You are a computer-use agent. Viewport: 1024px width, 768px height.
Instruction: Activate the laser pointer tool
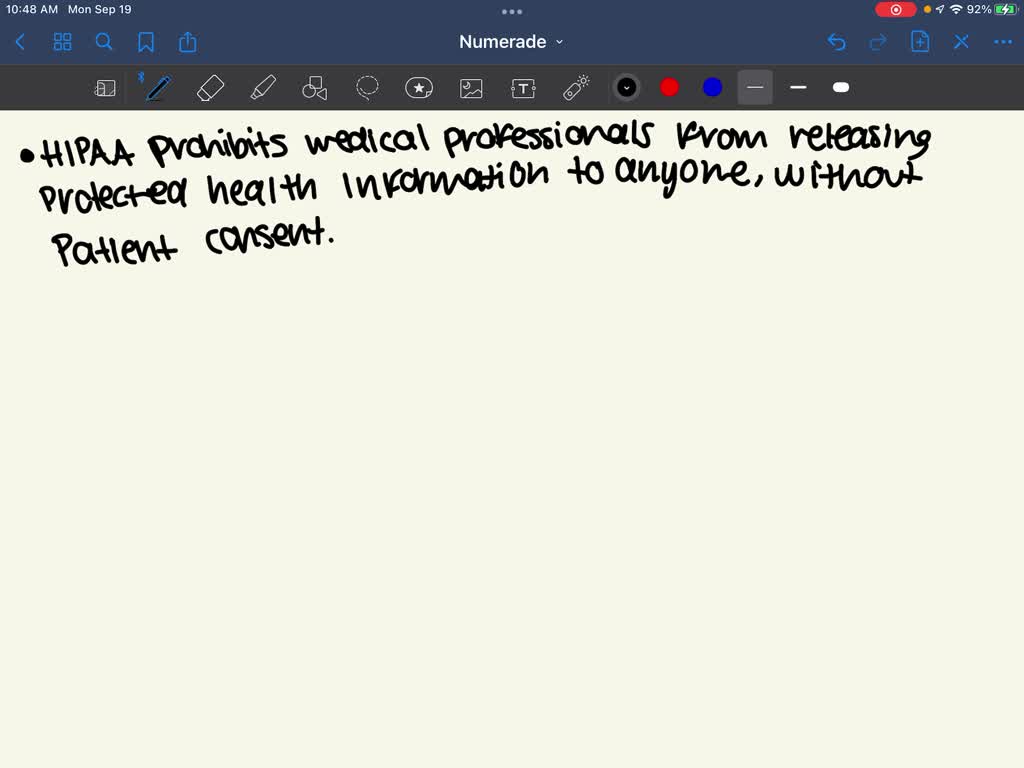[576, 88]
